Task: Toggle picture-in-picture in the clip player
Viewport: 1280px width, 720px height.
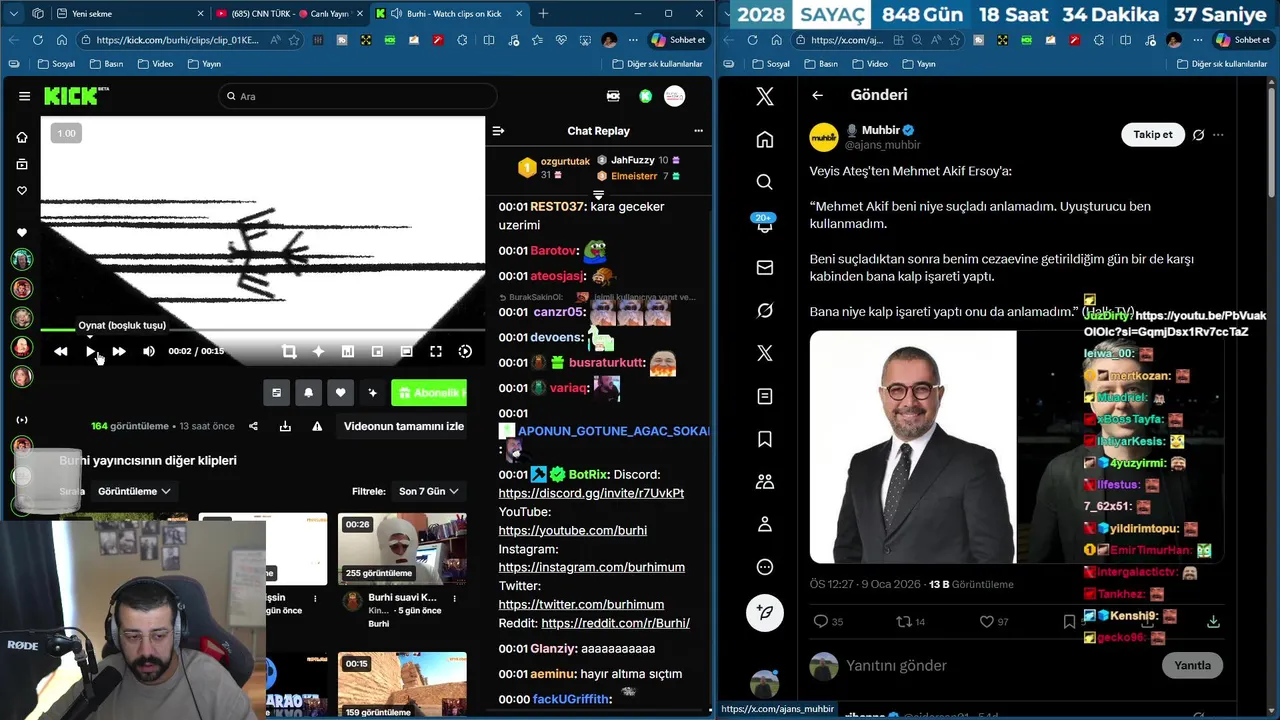Action: pos(377,351)
